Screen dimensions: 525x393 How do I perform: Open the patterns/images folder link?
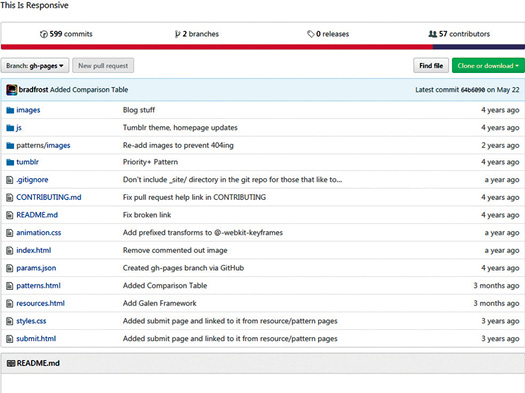43,146
